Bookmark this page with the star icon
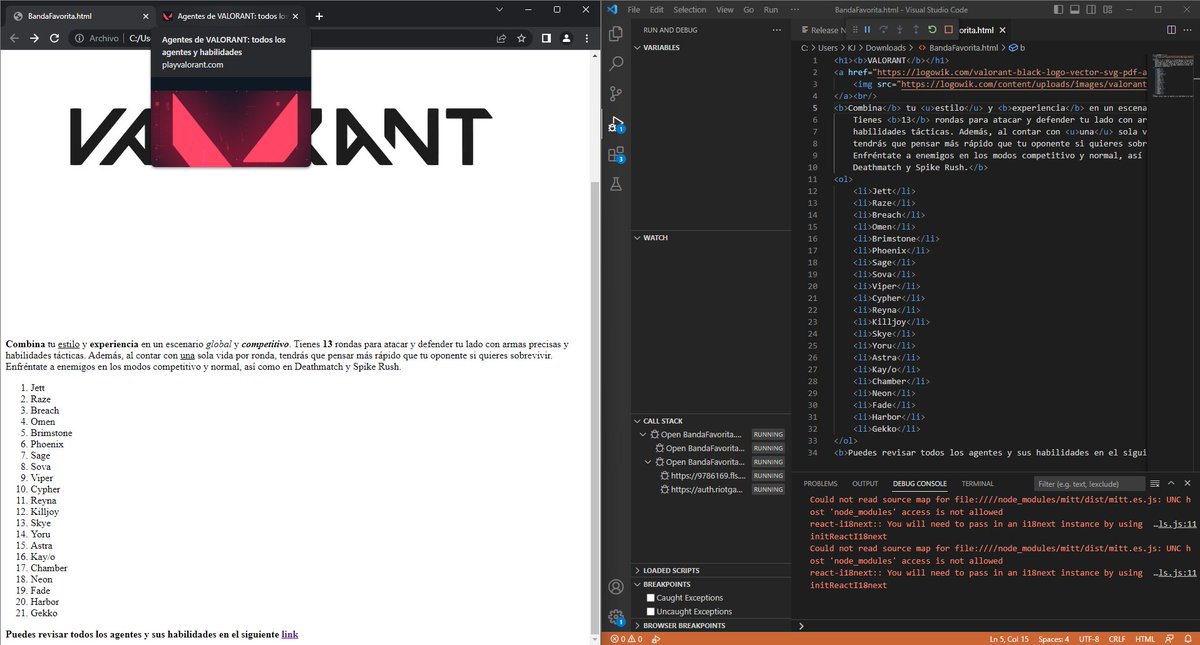This screenshot has height=645, width=1200. (x=521, y=38)
